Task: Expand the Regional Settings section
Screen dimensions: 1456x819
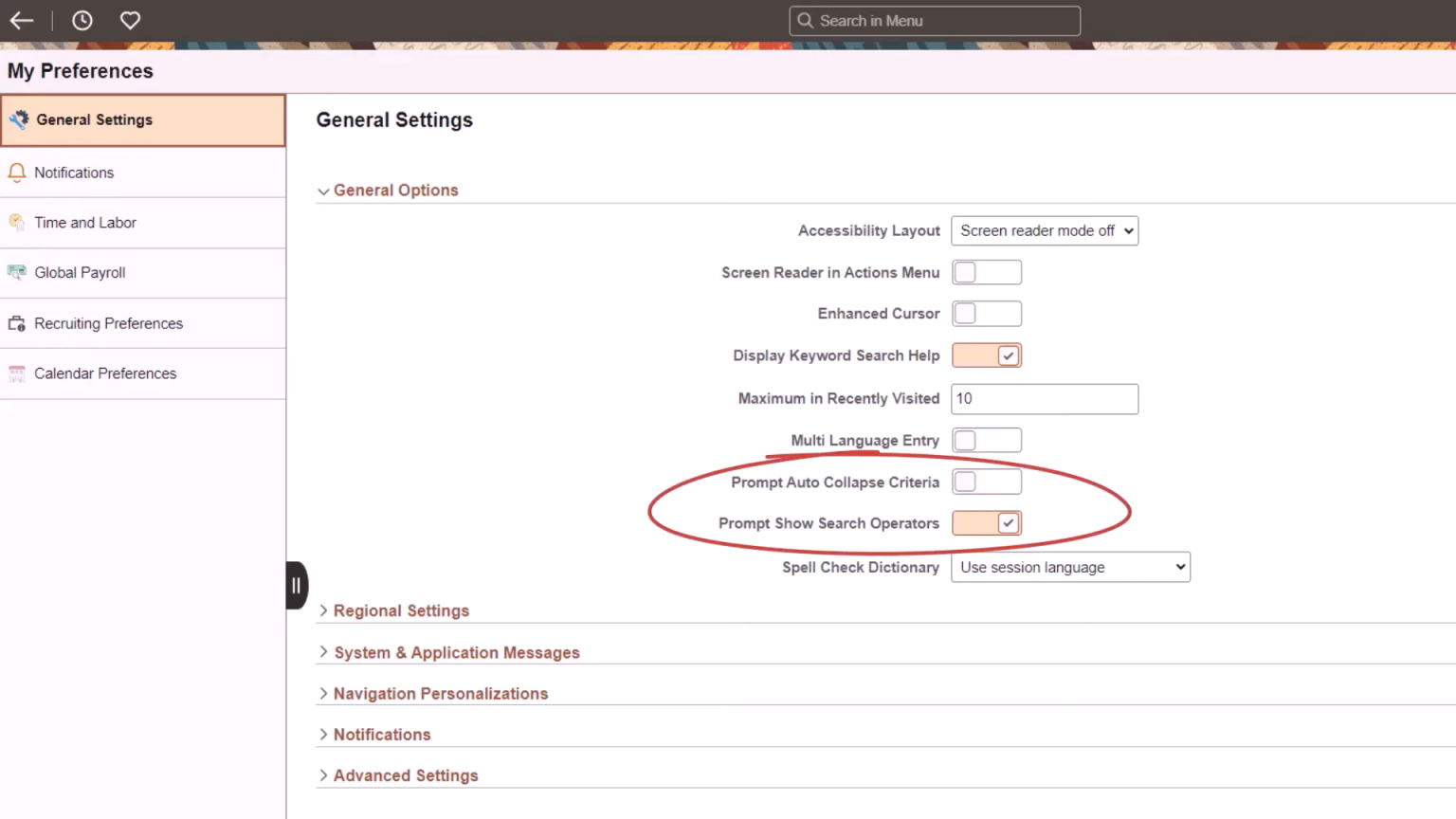Action: (x=401, y=610)
